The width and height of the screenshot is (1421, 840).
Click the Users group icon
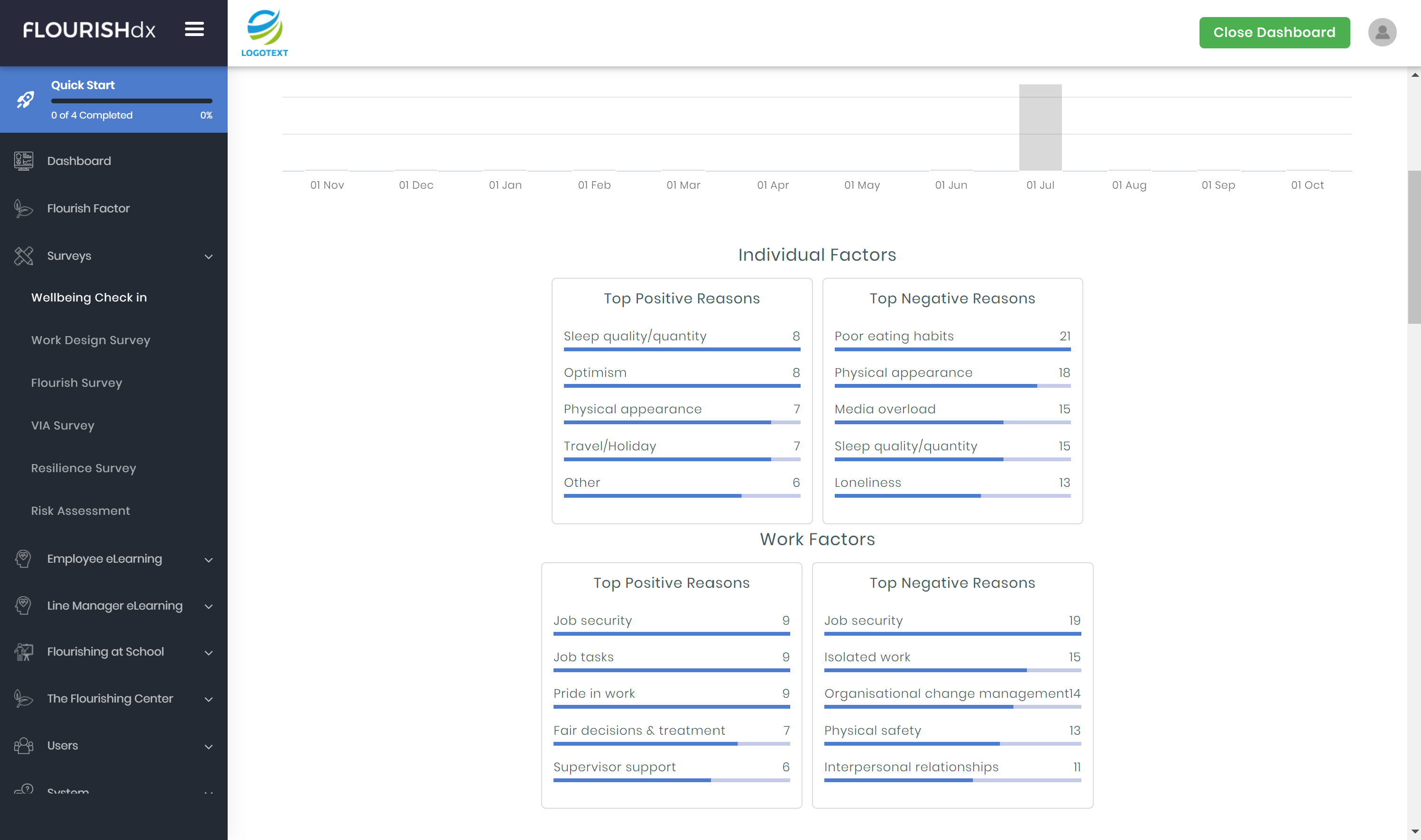23,746
